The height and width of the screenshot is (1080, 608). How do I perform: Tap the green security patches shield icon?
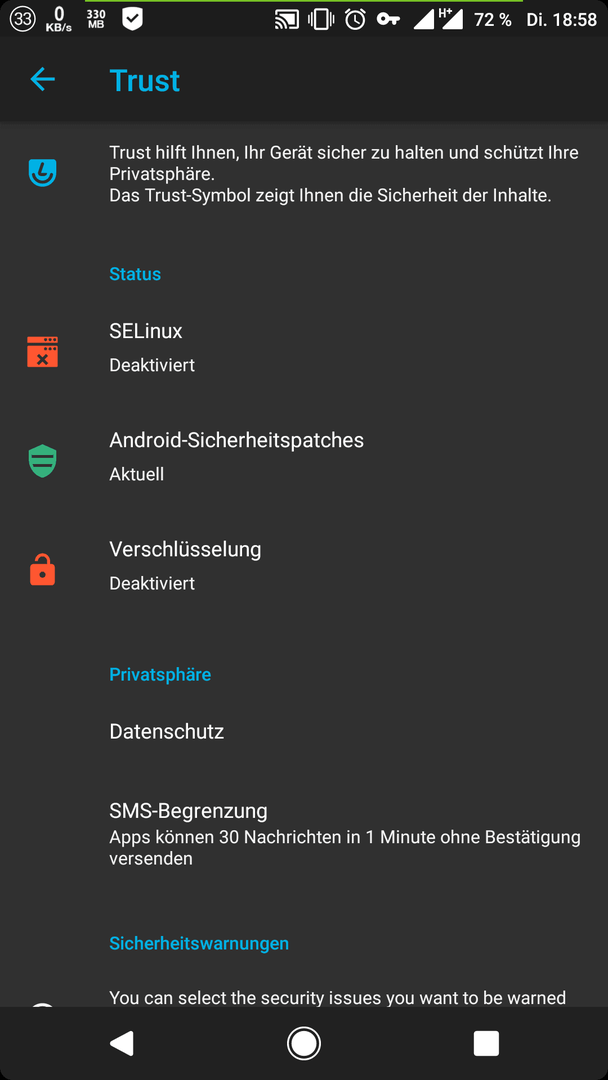coord(42,461)
